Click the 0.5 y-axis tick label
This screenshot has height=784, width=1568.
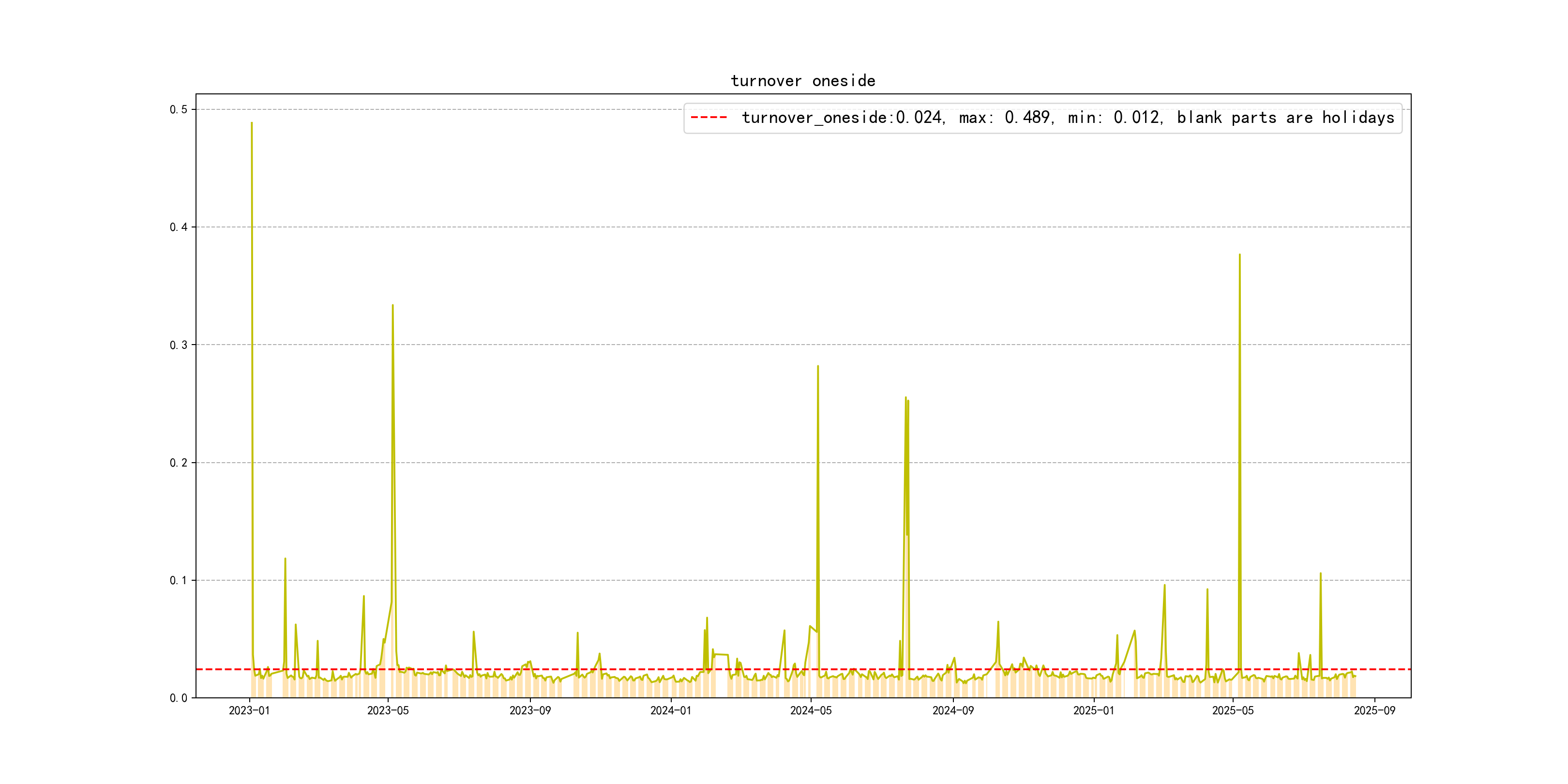[179, 109]
